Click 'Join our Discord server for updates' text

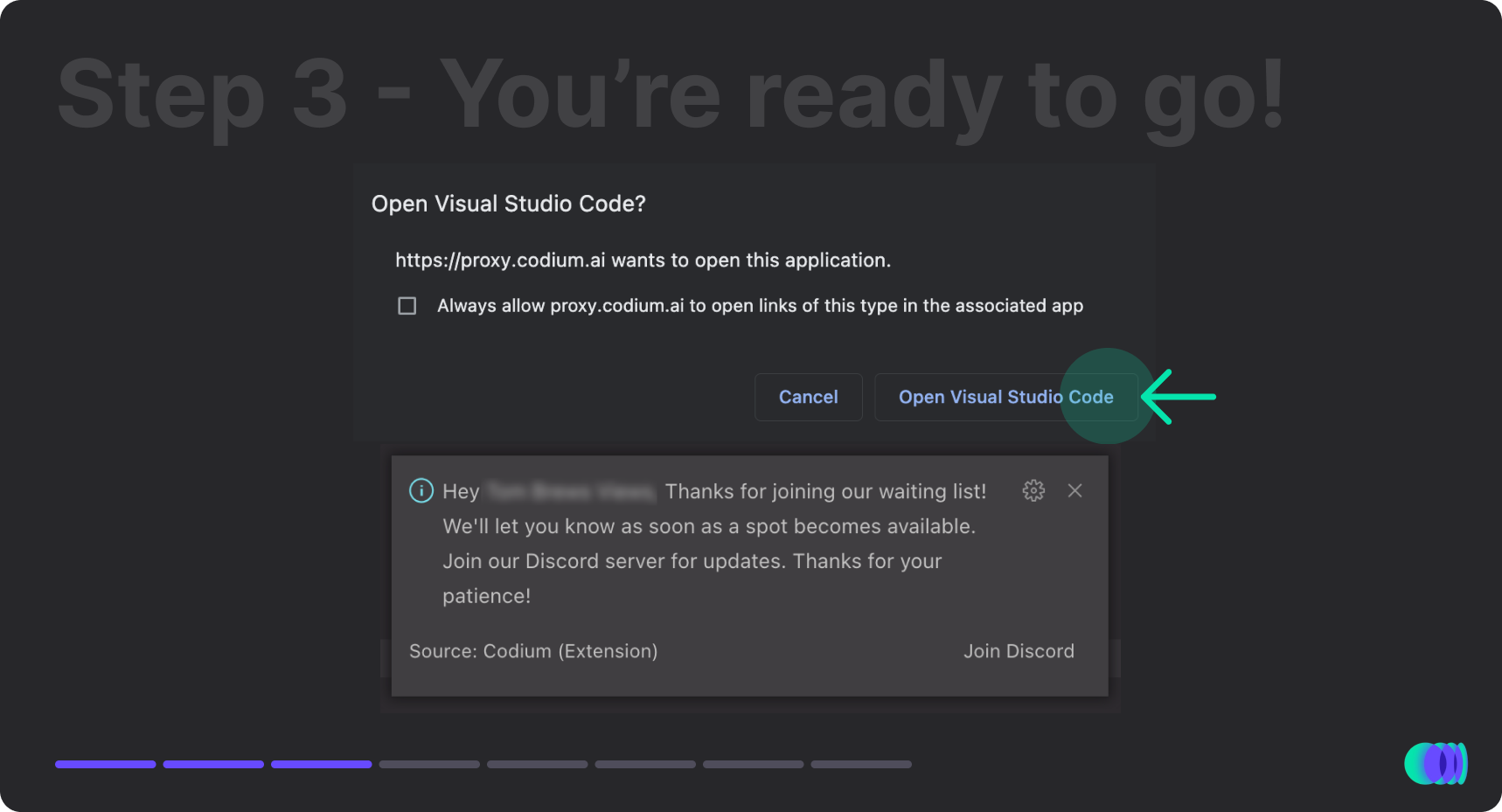pyautogui.click(x=614, y=561)
